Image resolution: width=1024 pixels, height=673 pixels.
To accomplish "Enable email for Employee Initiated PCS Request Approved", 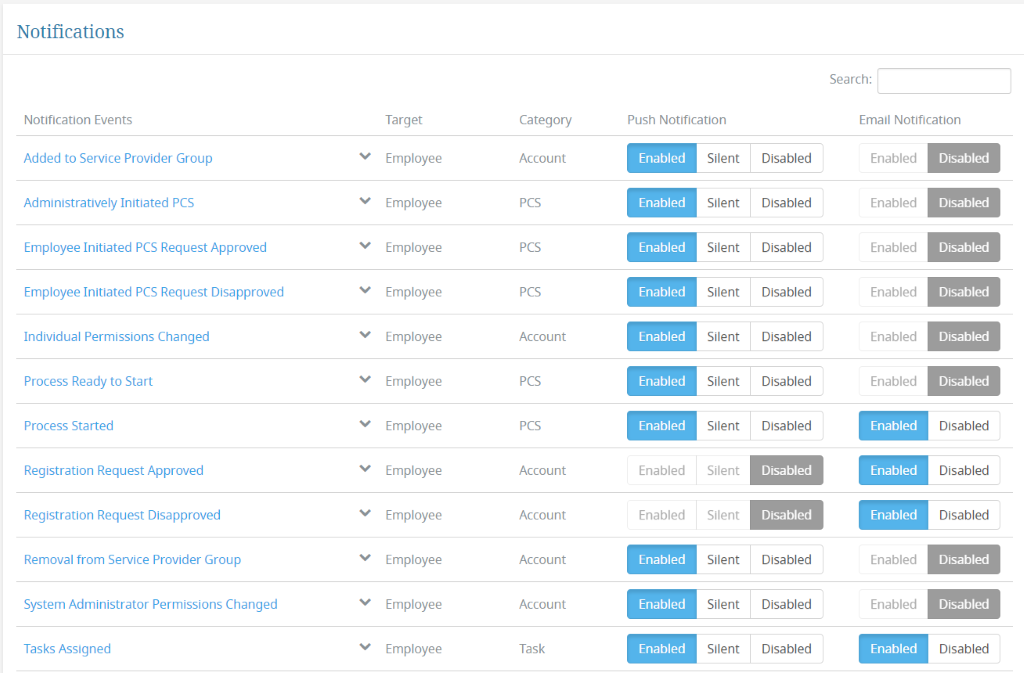I will pyautogui.click(x=893, y=247).
